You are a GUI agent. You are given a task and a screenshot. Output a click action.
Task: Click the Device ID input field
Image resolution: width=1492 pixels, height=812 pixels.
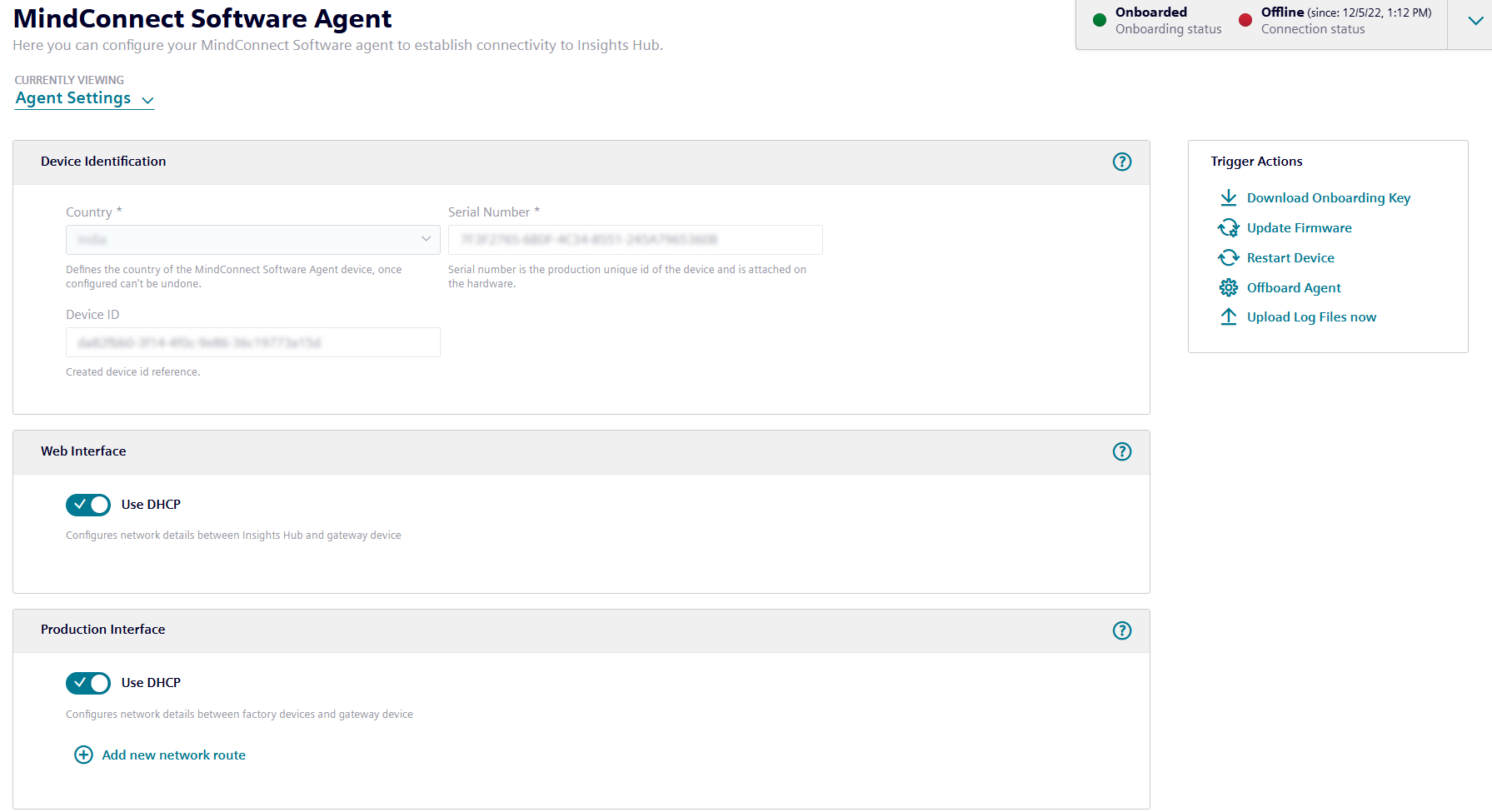pyautogui.click(x=253, y=342)
